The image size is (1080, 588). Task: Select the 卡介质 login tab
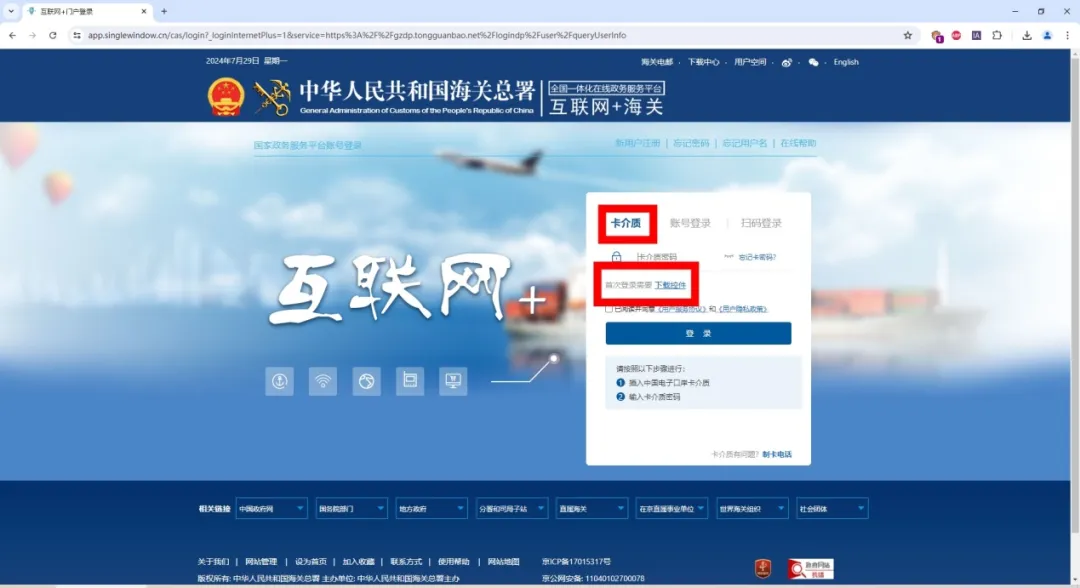(x=626, y=223)
